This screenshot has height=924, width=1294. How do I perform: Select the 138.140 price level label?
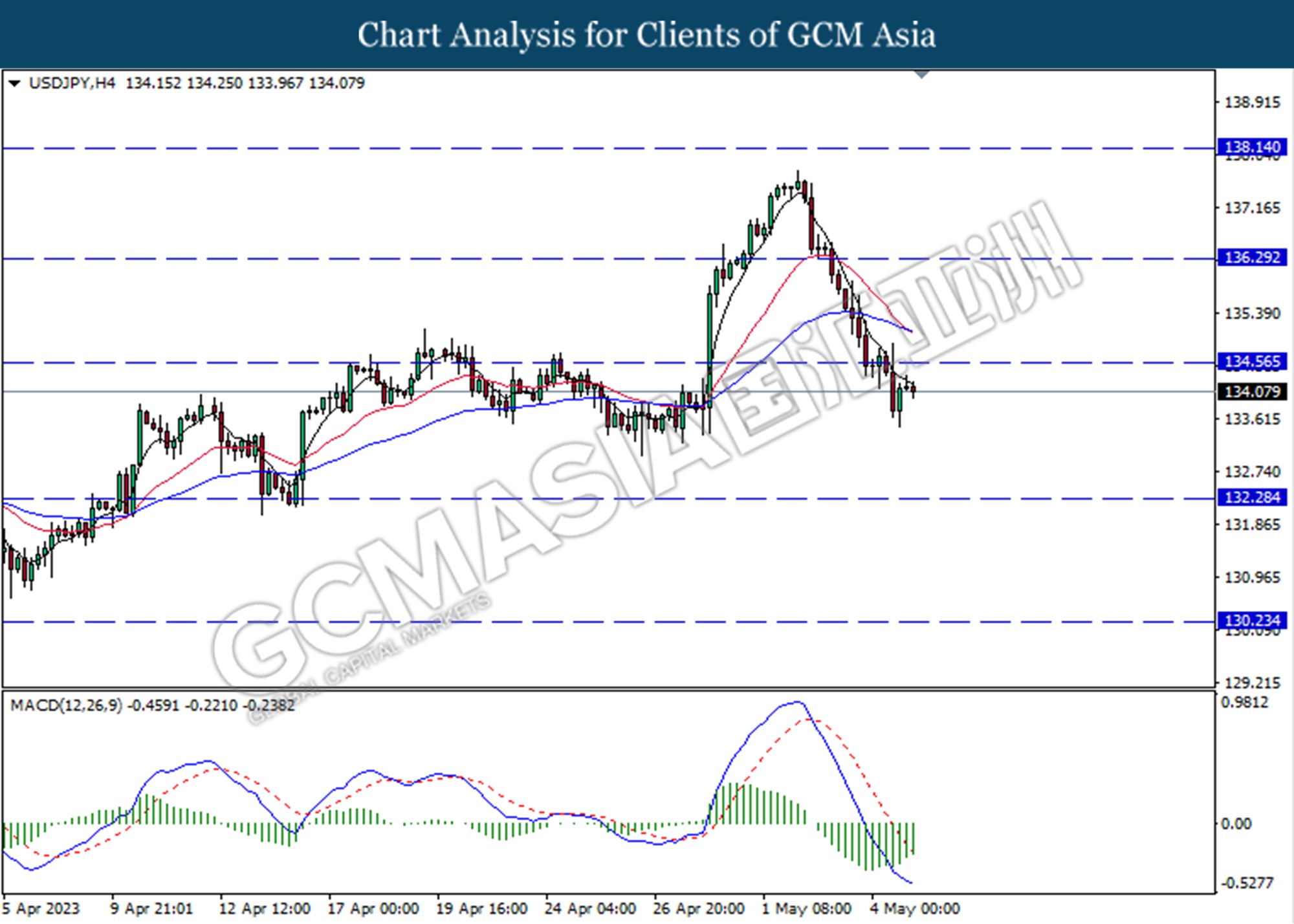pos(1252,147)
